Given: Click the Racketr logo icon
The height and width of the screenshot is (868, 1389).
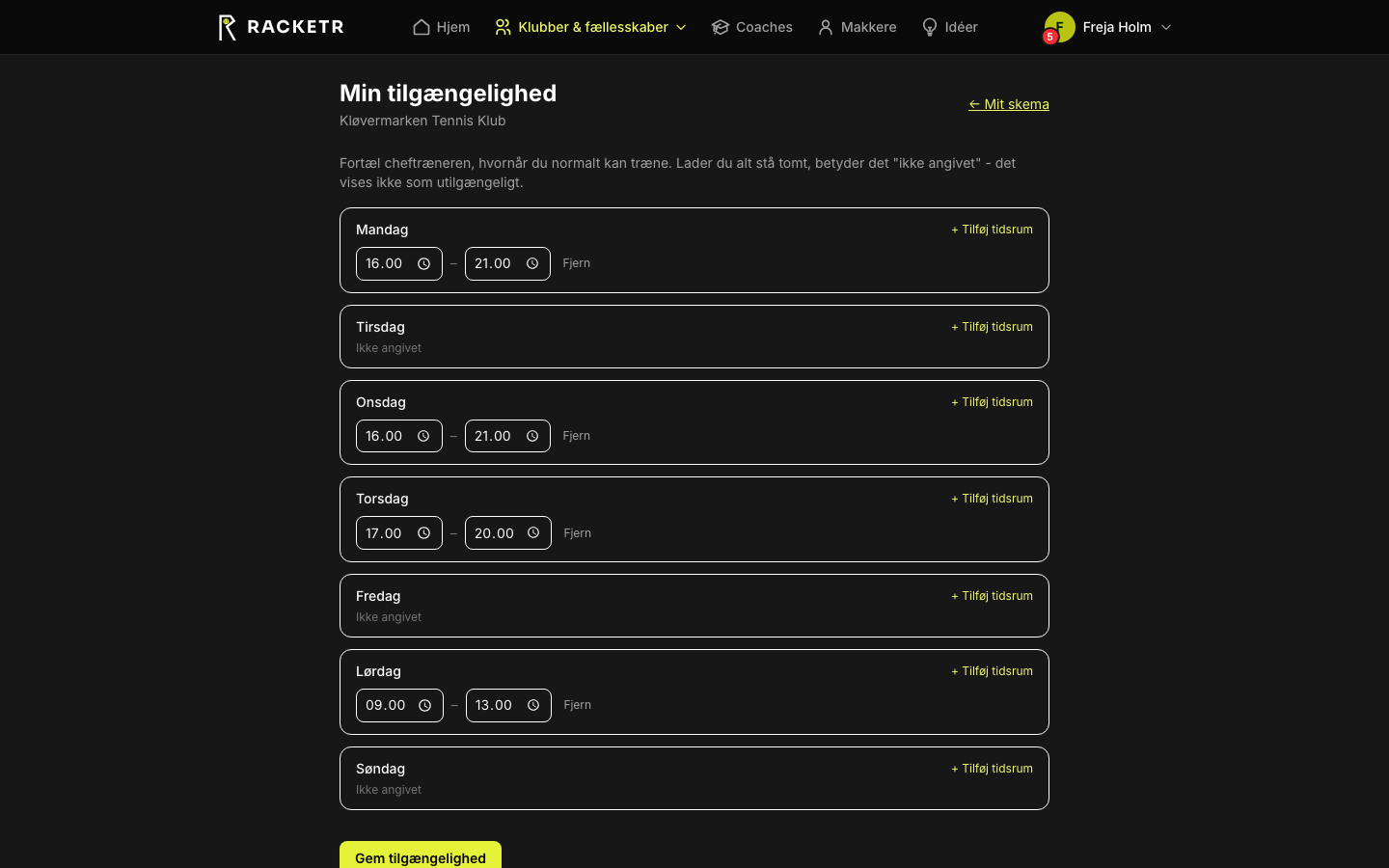Looking at the screenshot, I should point(227,27).
